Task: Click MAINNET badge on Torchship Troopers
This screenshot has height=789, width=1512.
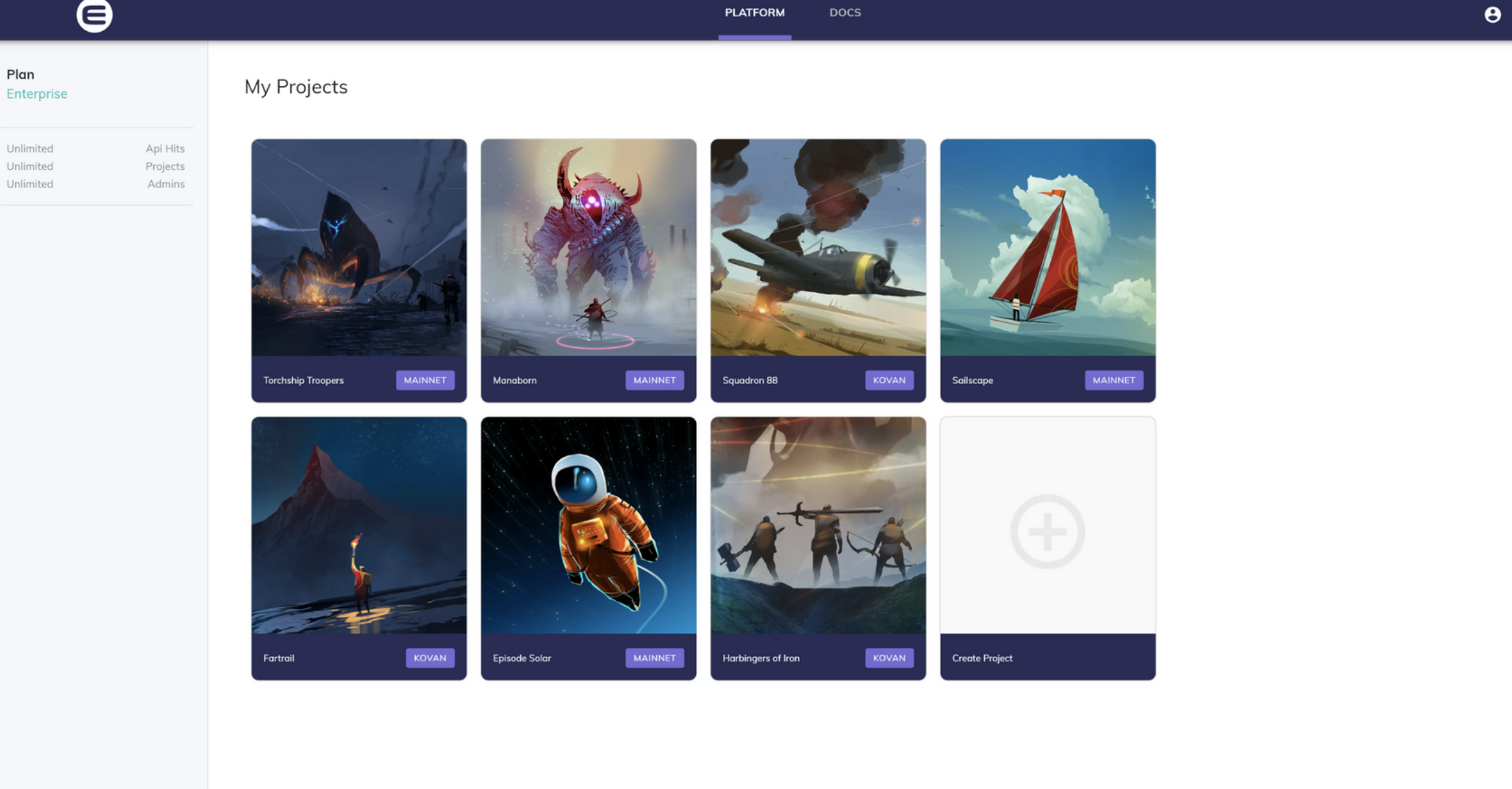Action: (x=425, y=380)
